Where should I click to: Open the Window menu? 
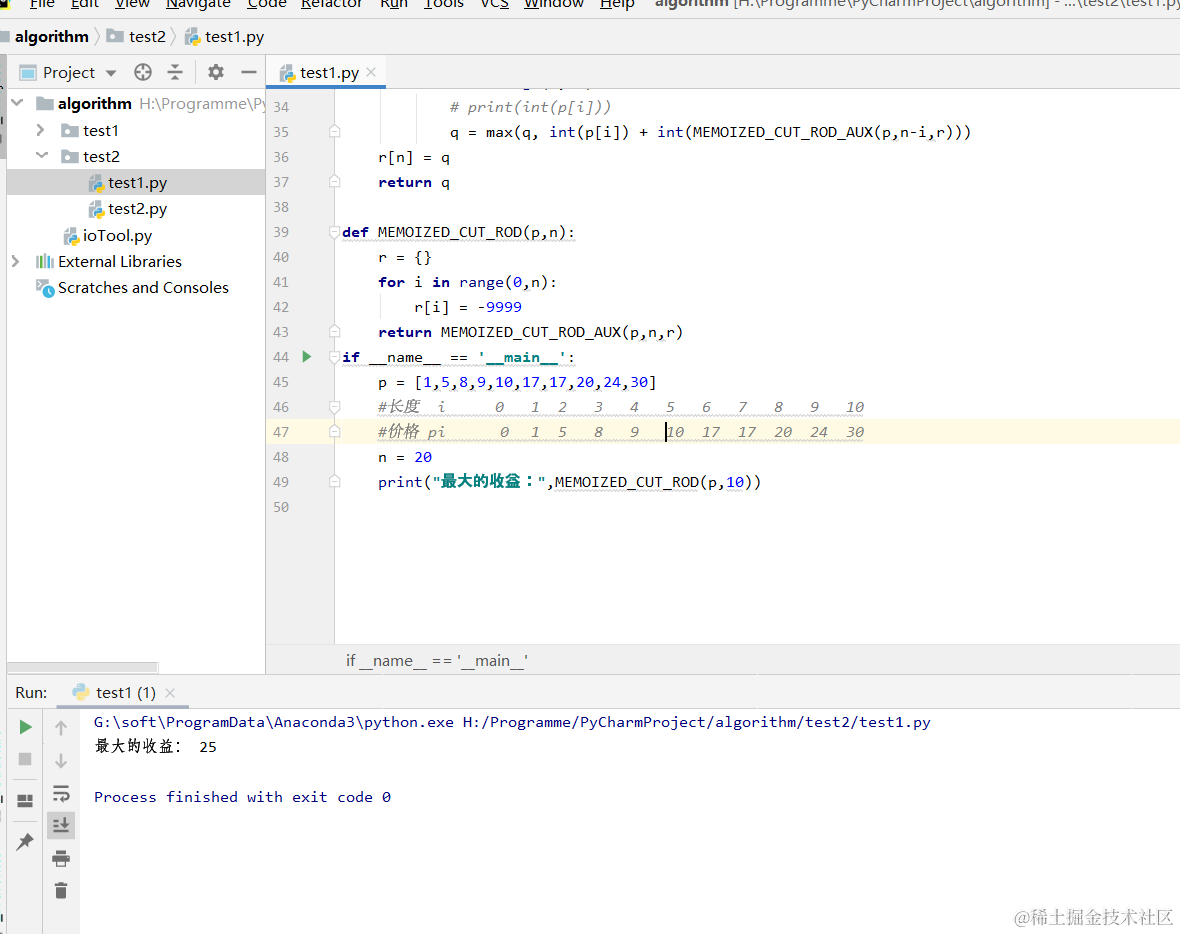(x=554, y=4)
